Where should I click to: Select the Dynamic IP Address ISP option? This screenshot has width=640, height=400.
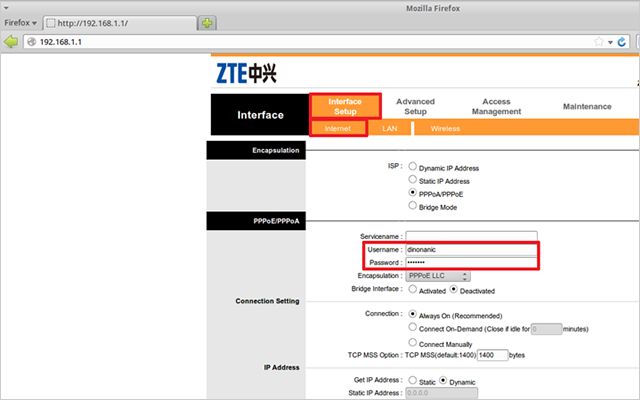pyautogui.click(x=413, y=168)
